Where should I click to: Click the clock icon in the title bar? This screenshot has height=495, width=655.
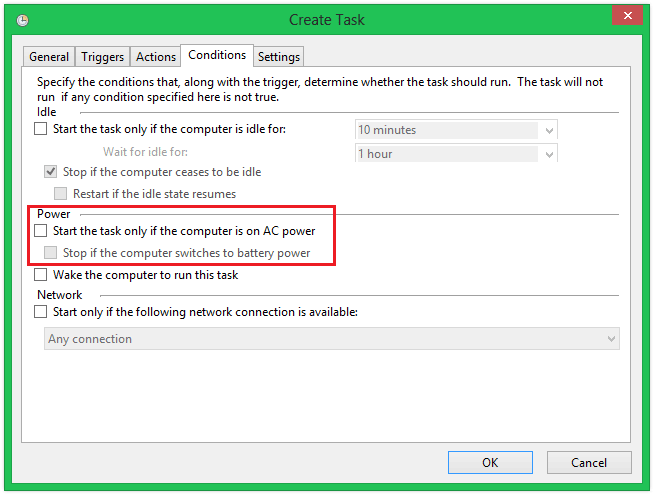point(23,20)
